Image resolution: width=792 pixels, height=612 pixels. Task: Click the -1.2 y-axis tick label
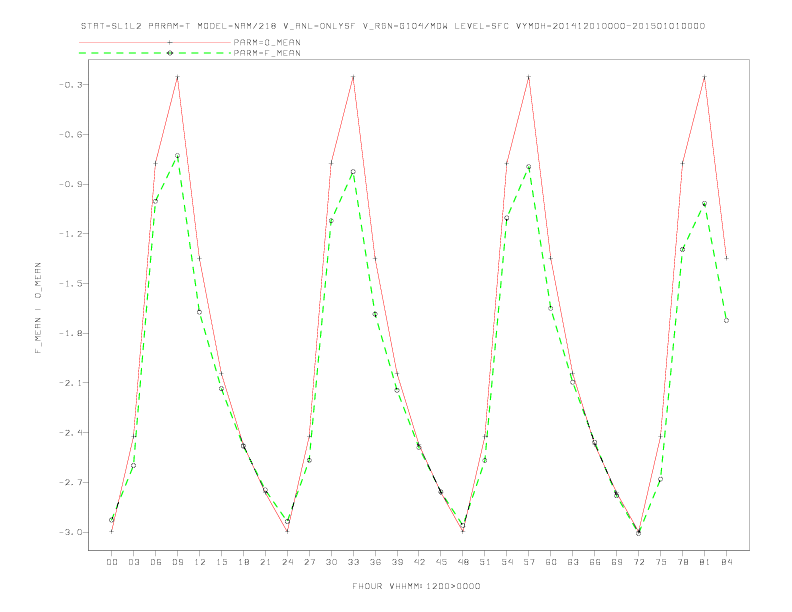click(x=70, y=234)
